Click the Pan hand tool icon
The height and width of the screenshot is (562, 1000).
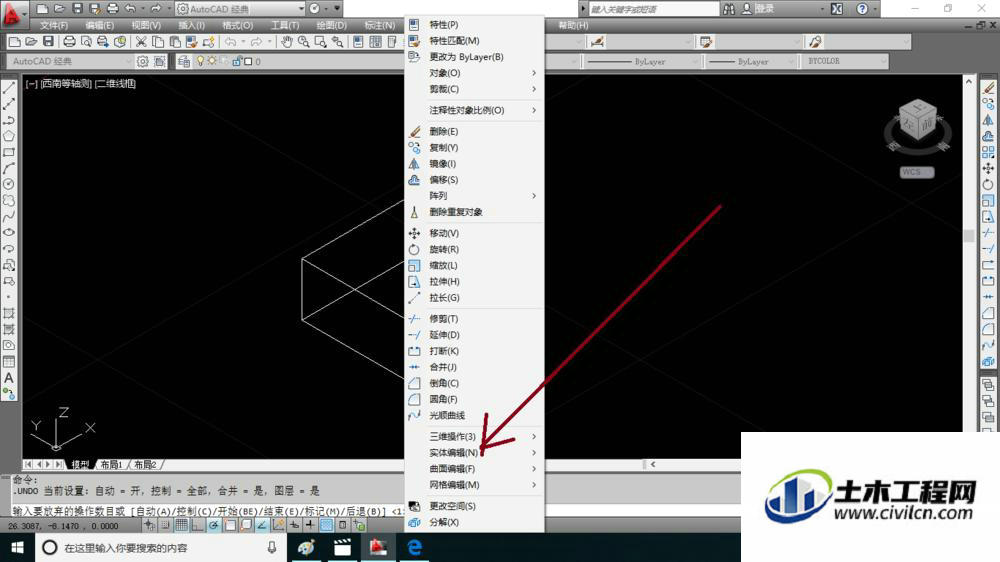(287, 42)
